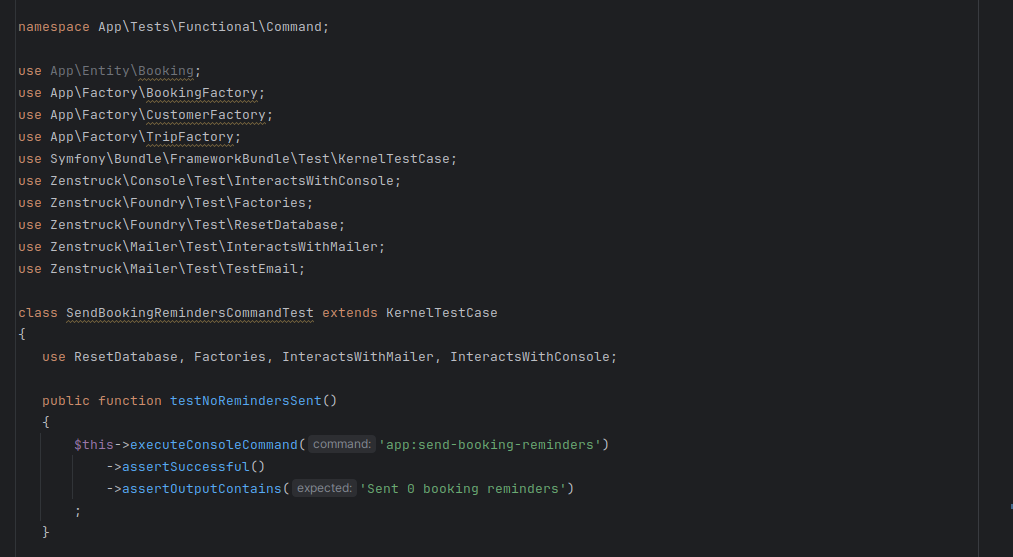Click the $this variable

click(94, 445)
